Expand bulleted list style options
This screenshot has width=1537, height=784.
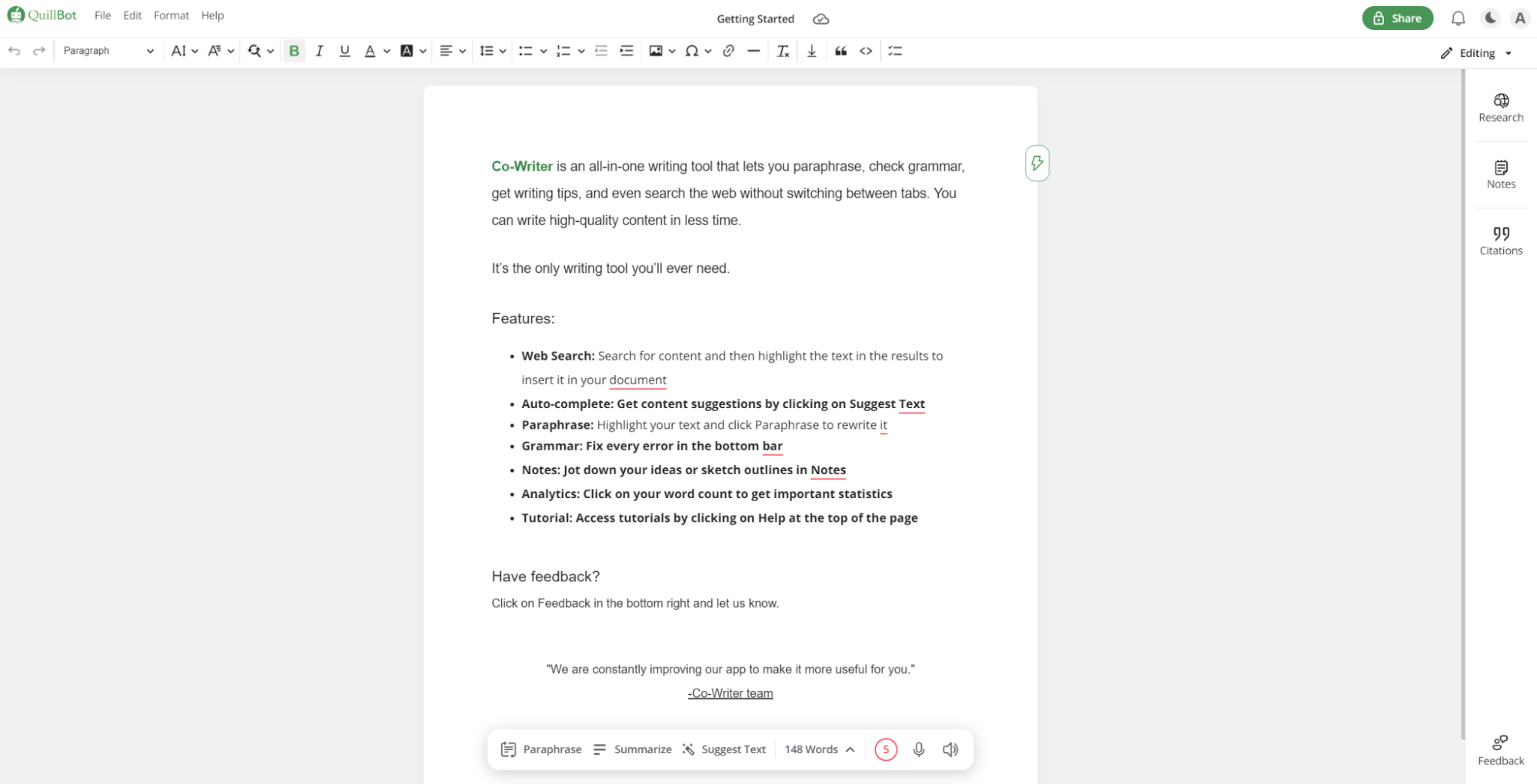(x=544, y=51)
